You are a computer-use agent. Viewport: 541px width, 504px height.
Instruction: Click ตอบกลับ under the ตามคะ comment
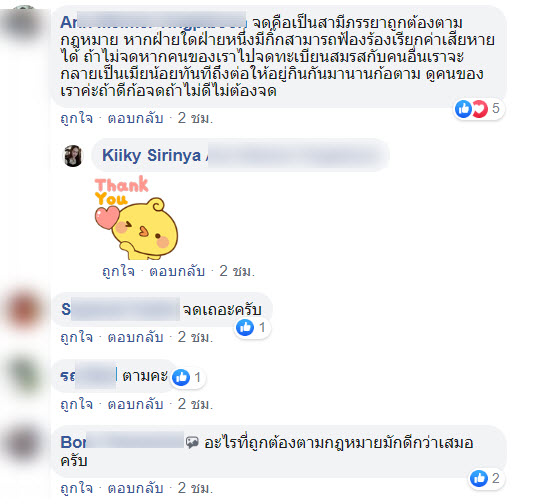135,404
